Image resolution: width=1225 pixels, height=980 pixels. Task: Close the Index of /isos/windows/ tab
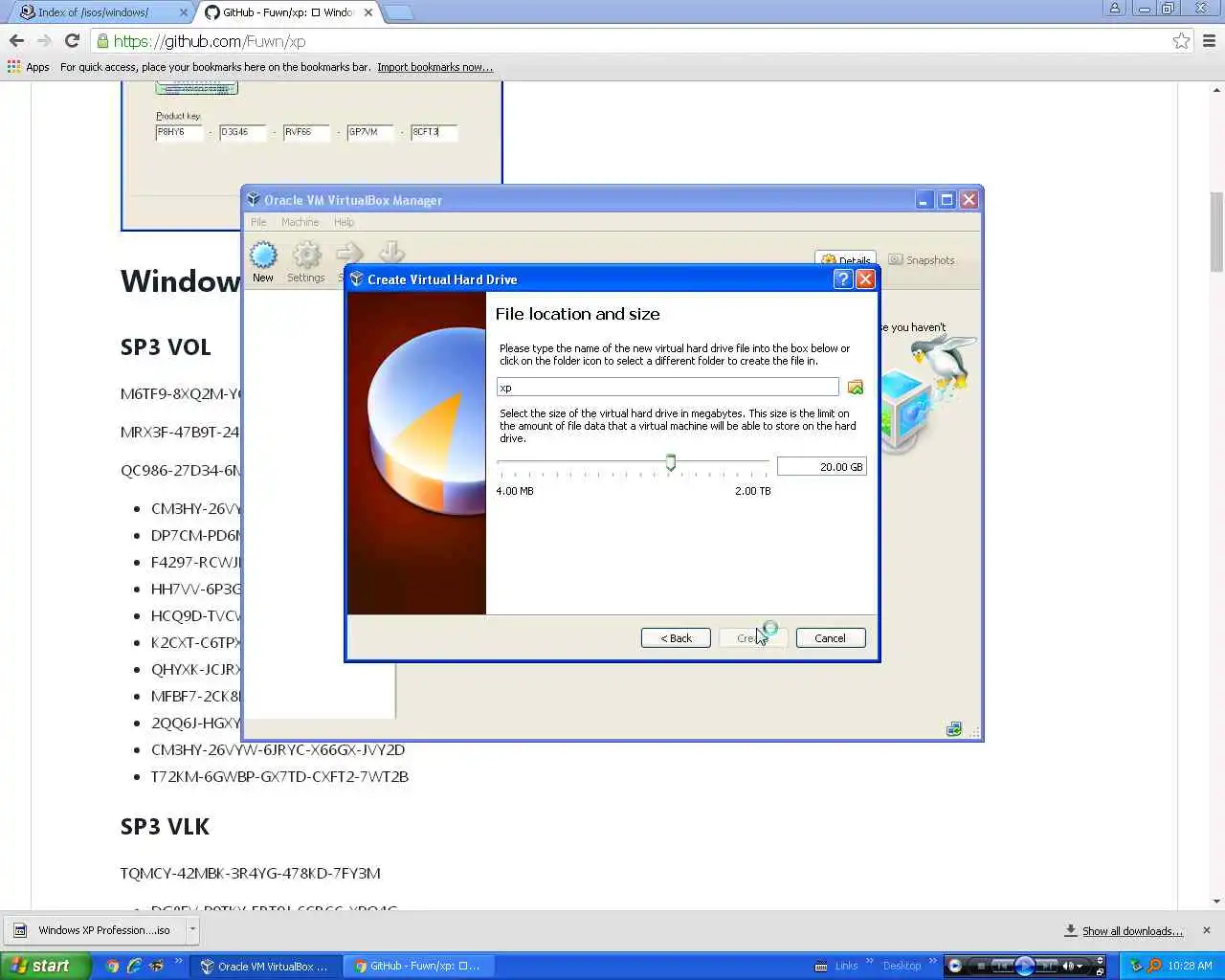[184, 12]
